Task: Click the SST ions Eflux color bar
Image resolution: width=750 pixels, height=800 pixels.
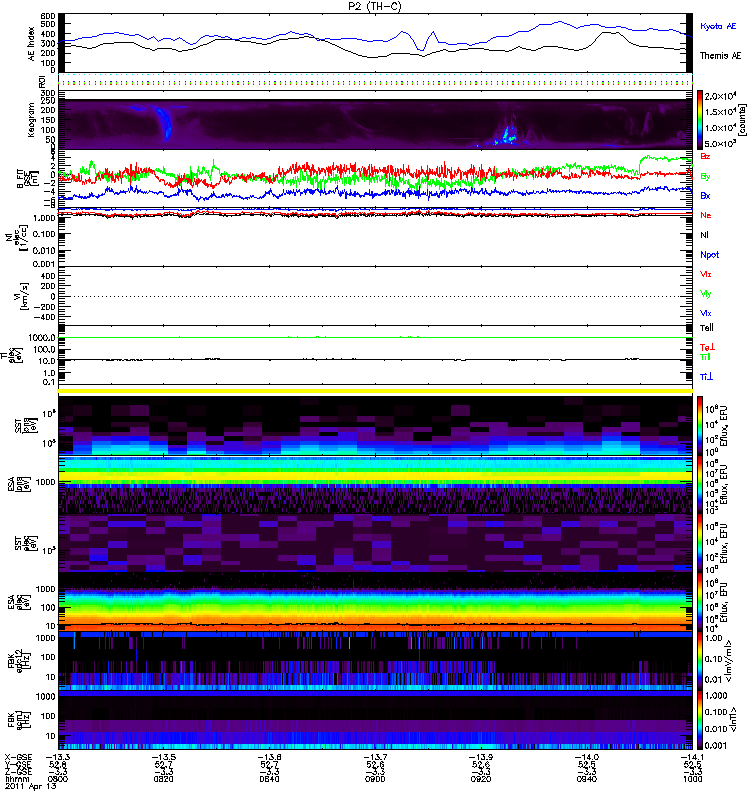Action: pos(700,426)
